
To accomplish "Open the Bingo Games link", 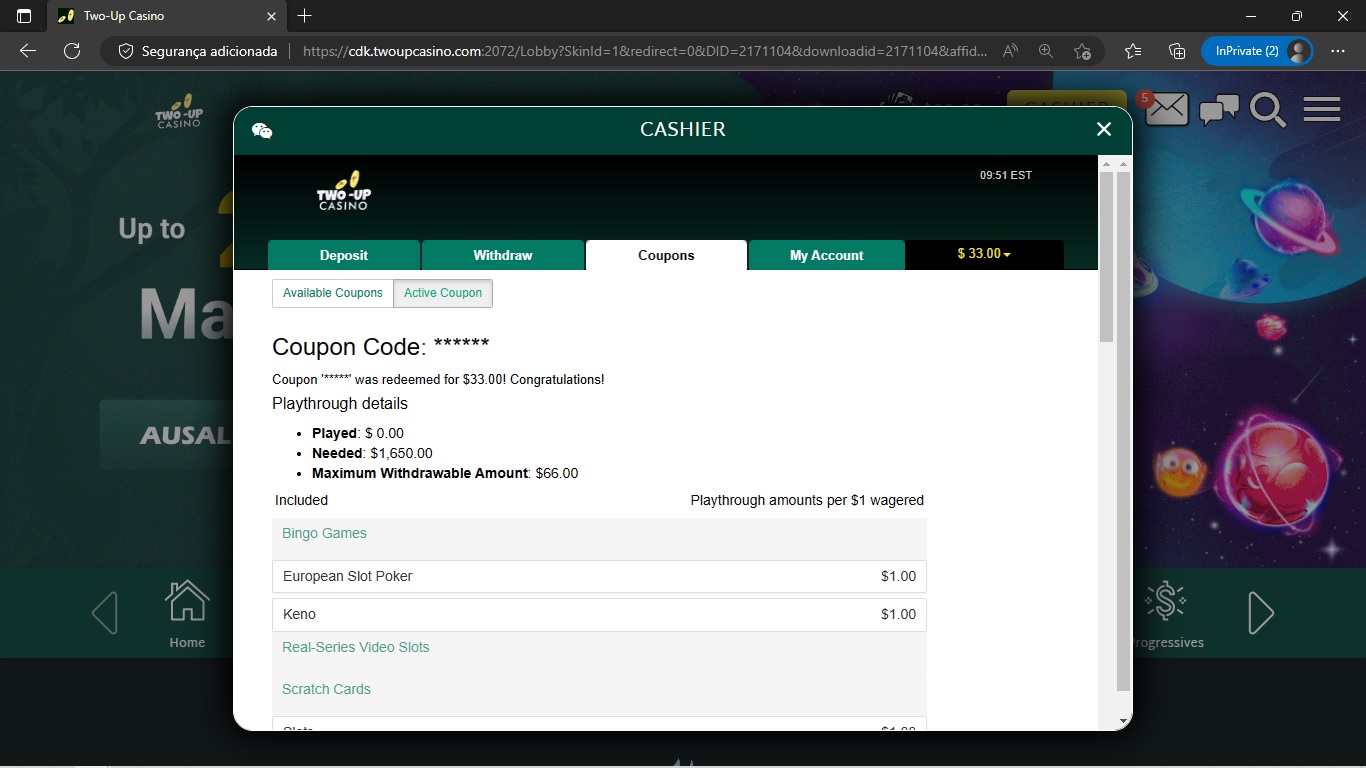I will pyautogui.click(x=324, y=533).
